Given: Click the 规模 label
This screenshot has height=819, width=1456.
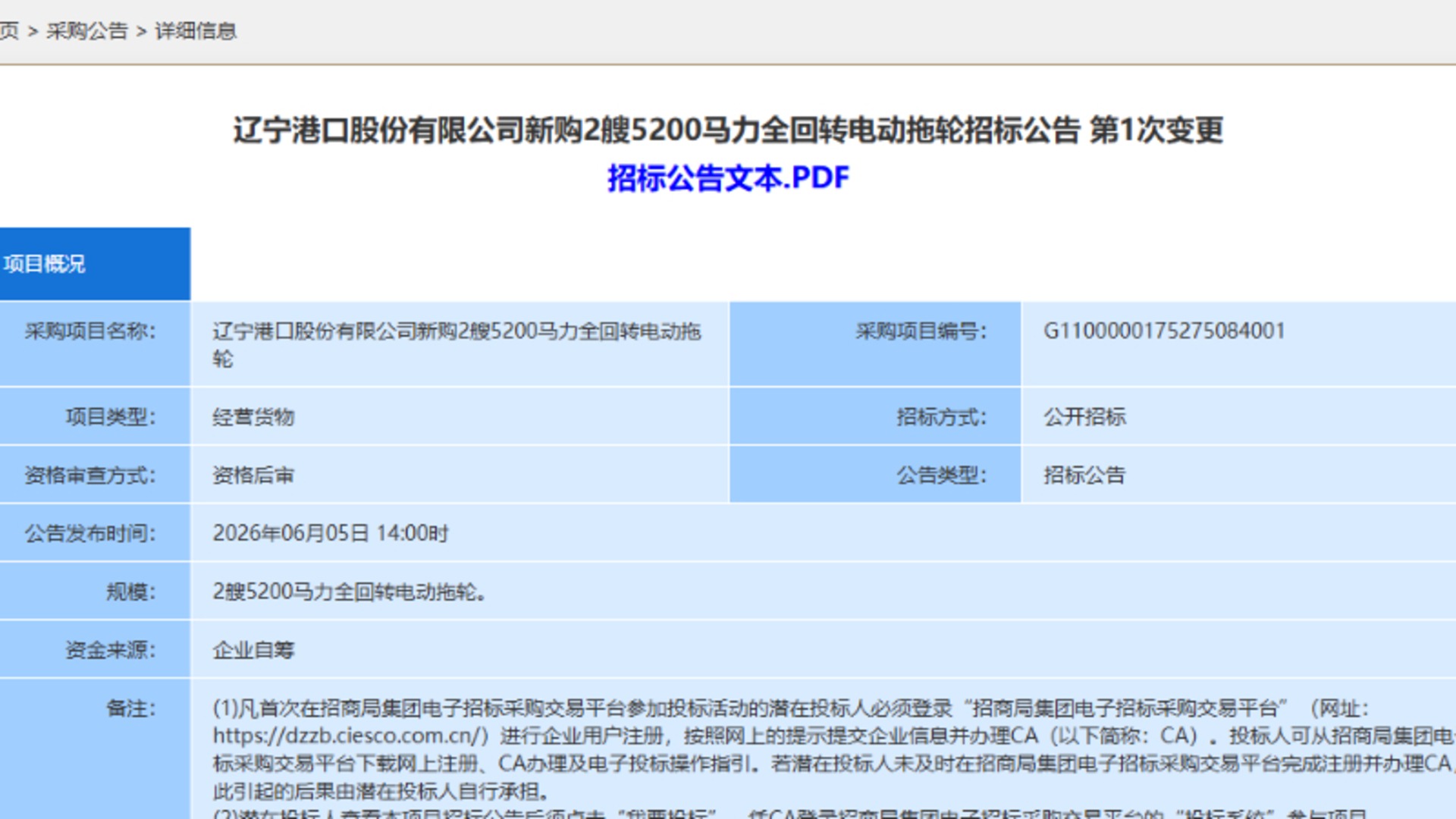Looking at the screenshot, I should click(x=131, y=591).
